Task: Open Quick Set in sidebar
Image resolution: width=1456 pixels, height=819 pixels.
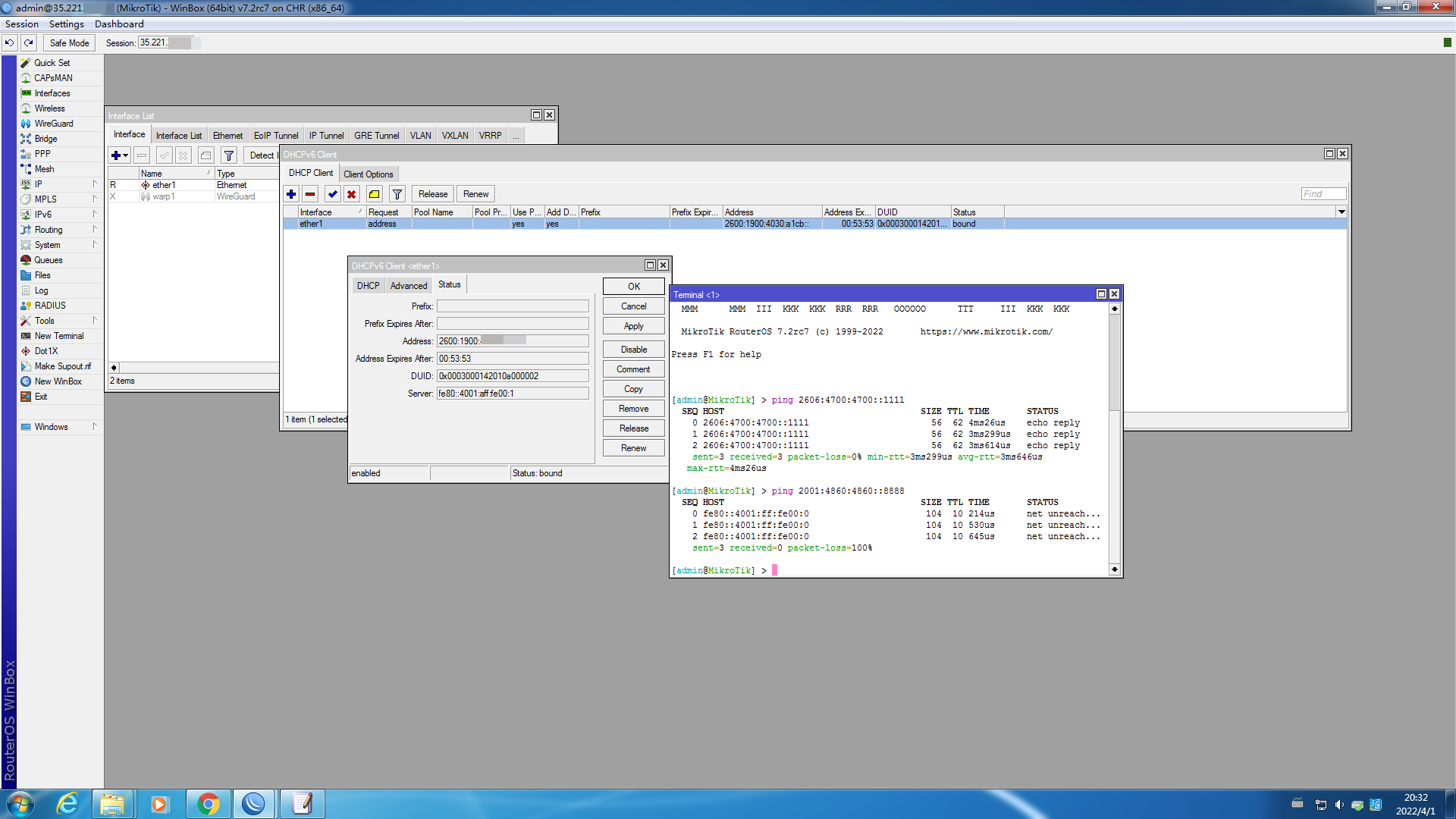Action: [x=52, y=63]
